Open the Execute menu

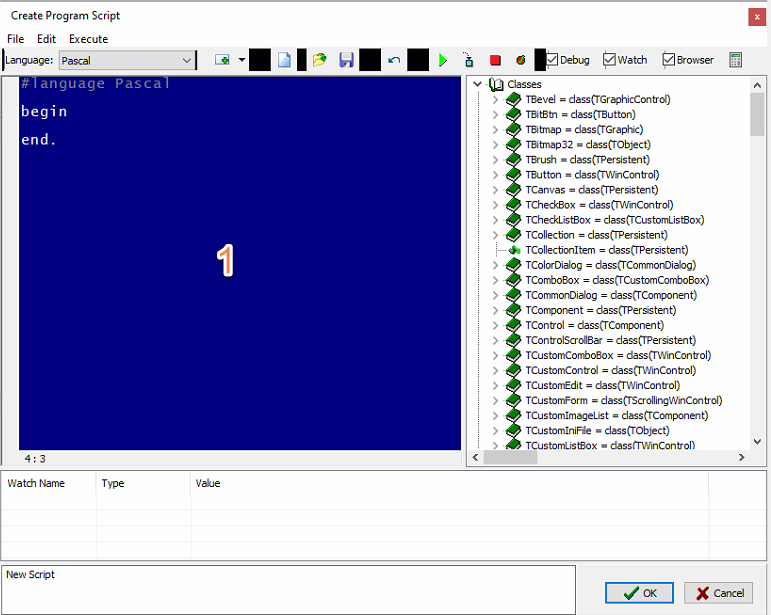tap(89, 39)
